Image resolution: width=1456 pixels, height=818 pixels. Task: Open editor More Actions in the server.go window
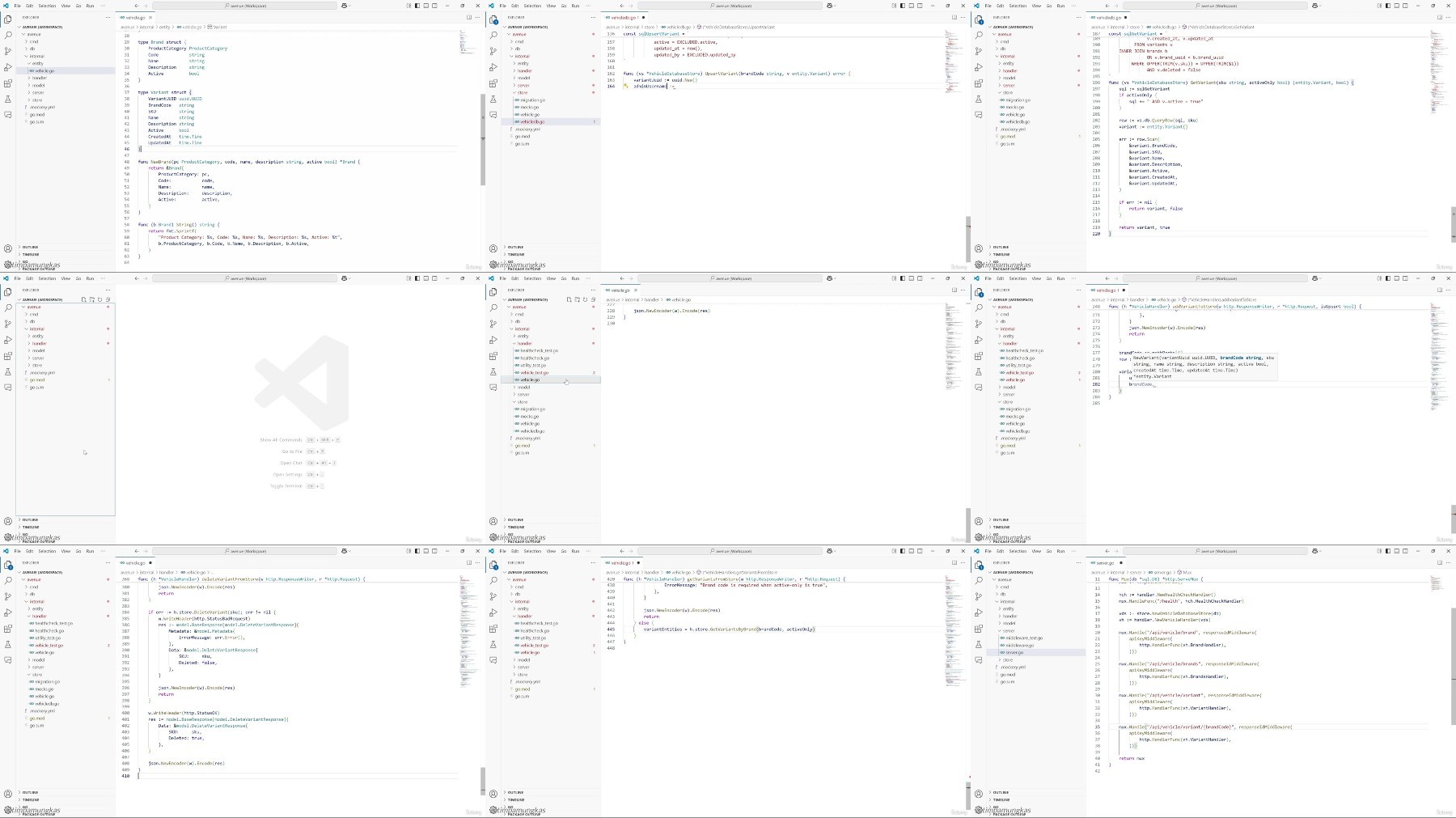pyautogui.click(x=1449, y=562)
